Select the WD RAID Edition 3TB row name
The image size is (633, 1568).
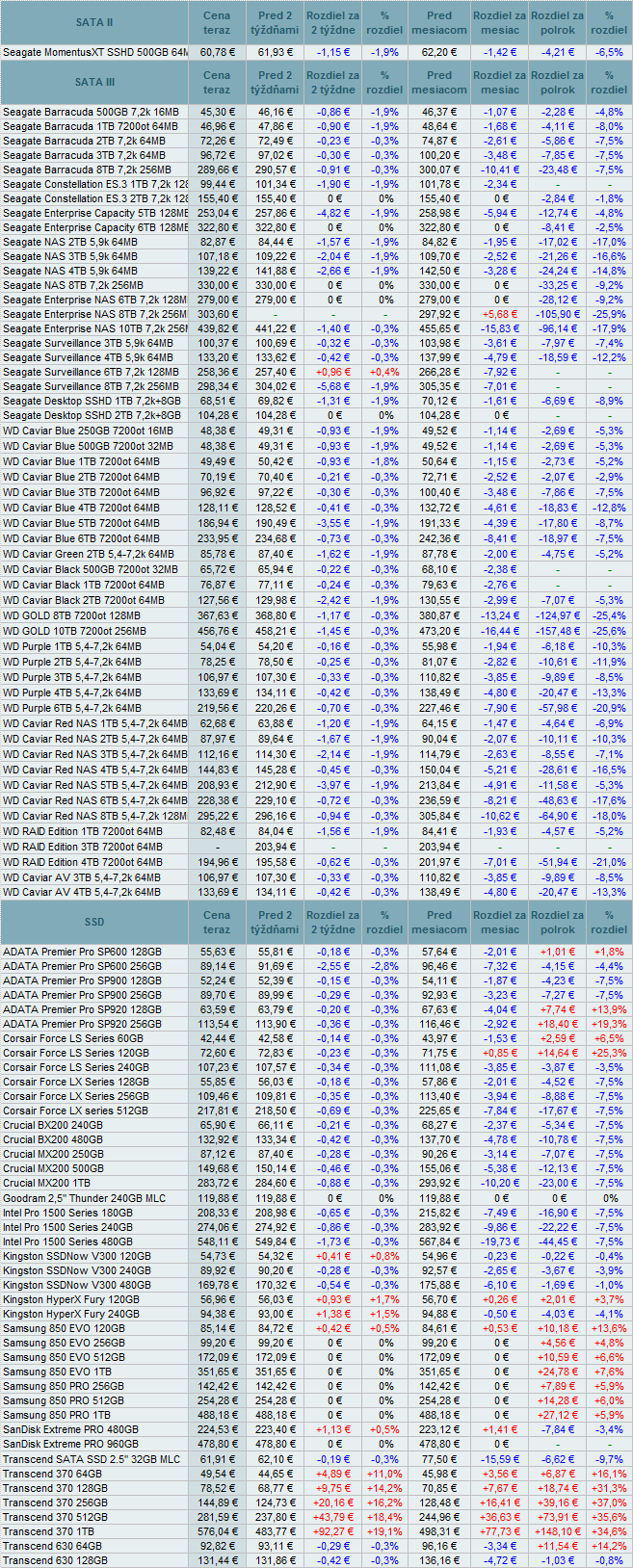(x=82, y=847)
